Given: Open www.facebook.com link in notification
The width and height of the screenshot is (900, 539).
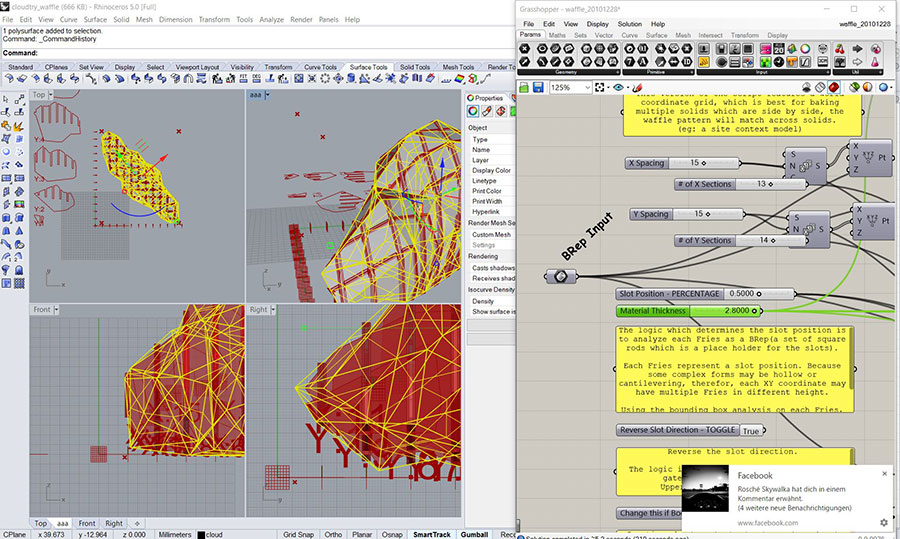Looking at the screenshot, I should coord(767,523).
